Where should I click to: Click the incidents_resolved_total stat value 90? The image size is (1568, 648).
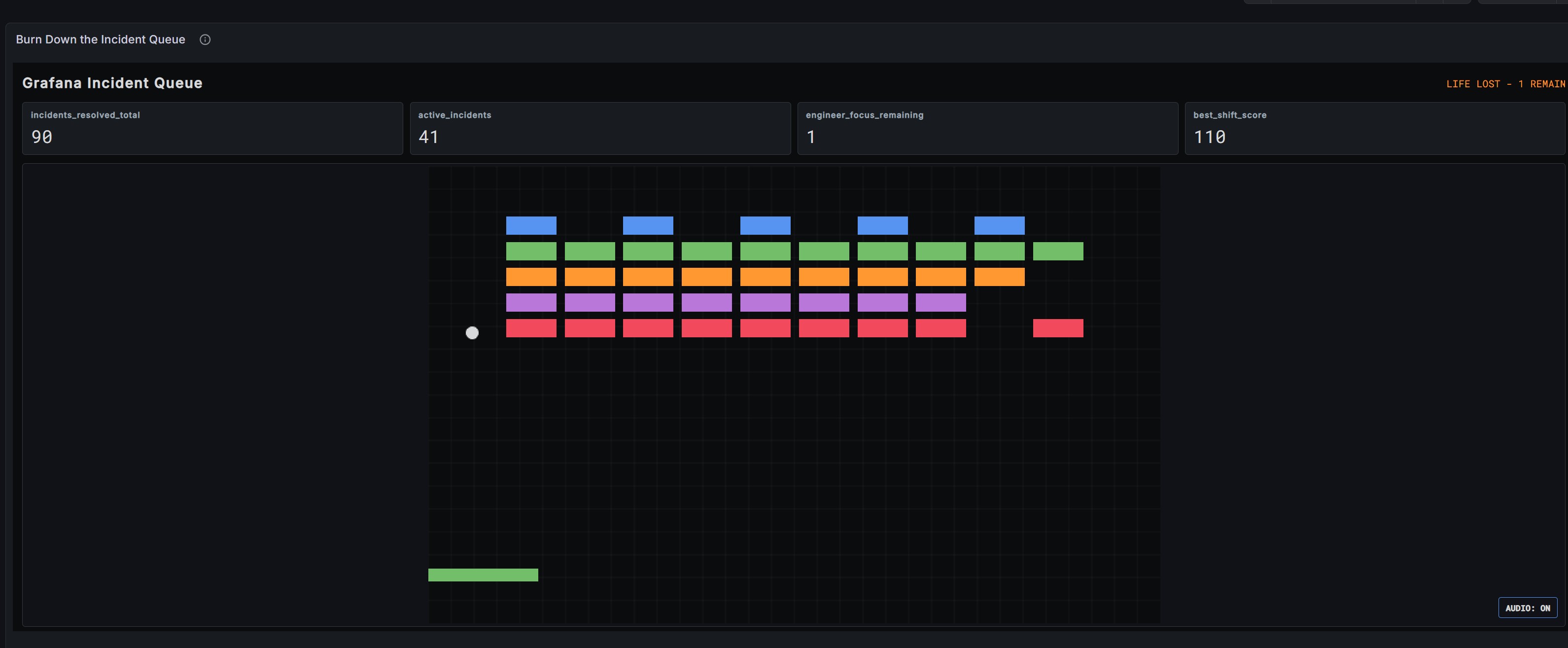tap(41, 137)
